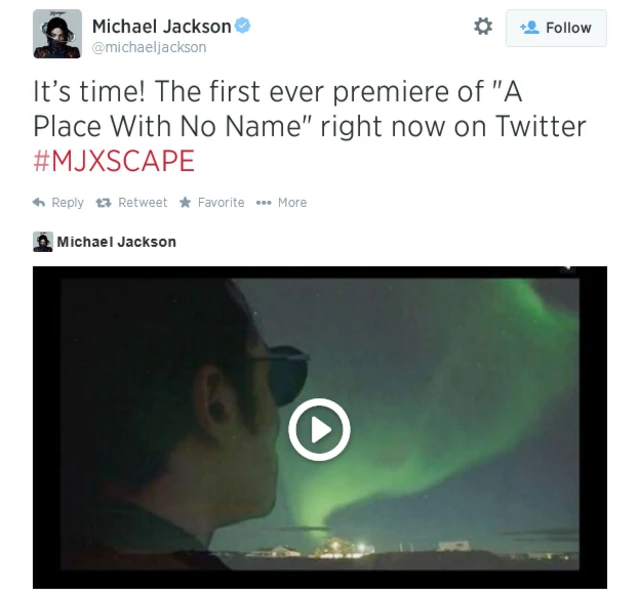Click the blue verified badge icon
The image size is (640, 594).
coord(243,26)
